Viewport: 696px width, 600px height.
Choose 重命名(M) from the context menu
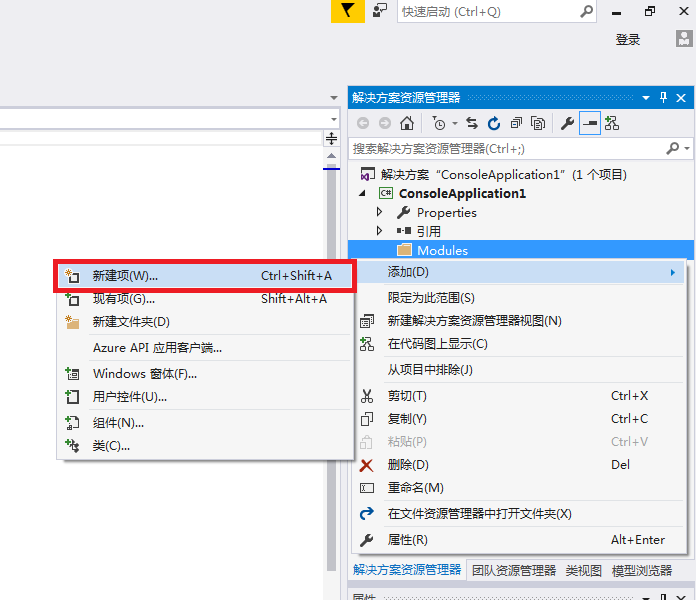pyautogui.click(x=519, y=488)
